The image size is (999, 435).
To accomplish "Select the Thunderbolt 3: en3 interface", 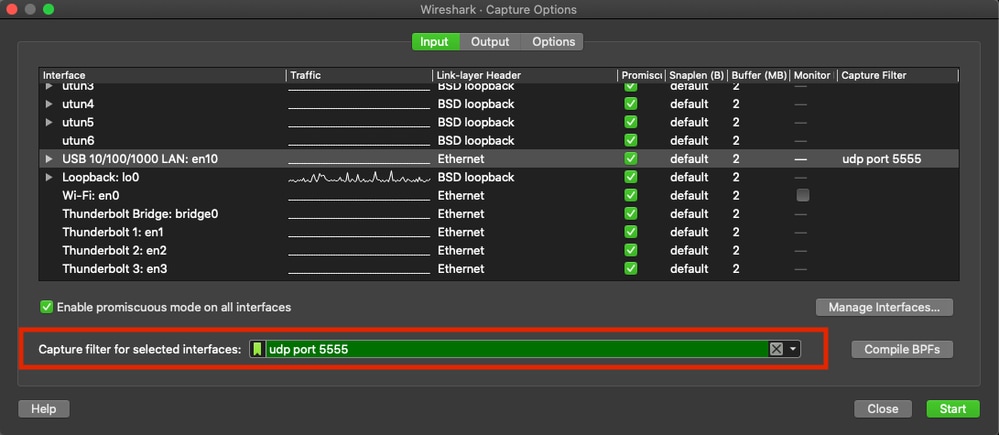I will [x=114, y=269].
